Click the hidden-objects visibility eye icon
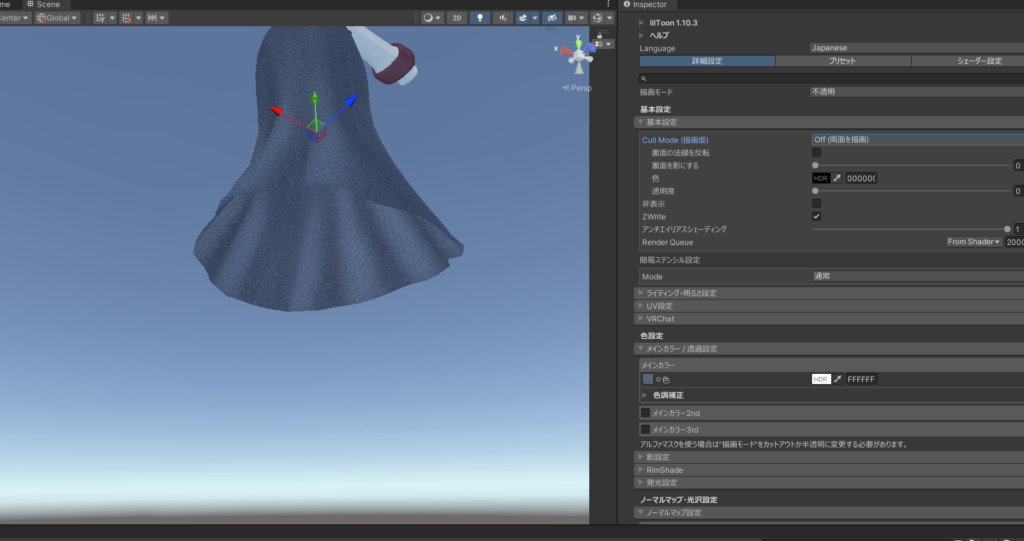Screen dimensions: 1024x541 (x=550, y=18)
